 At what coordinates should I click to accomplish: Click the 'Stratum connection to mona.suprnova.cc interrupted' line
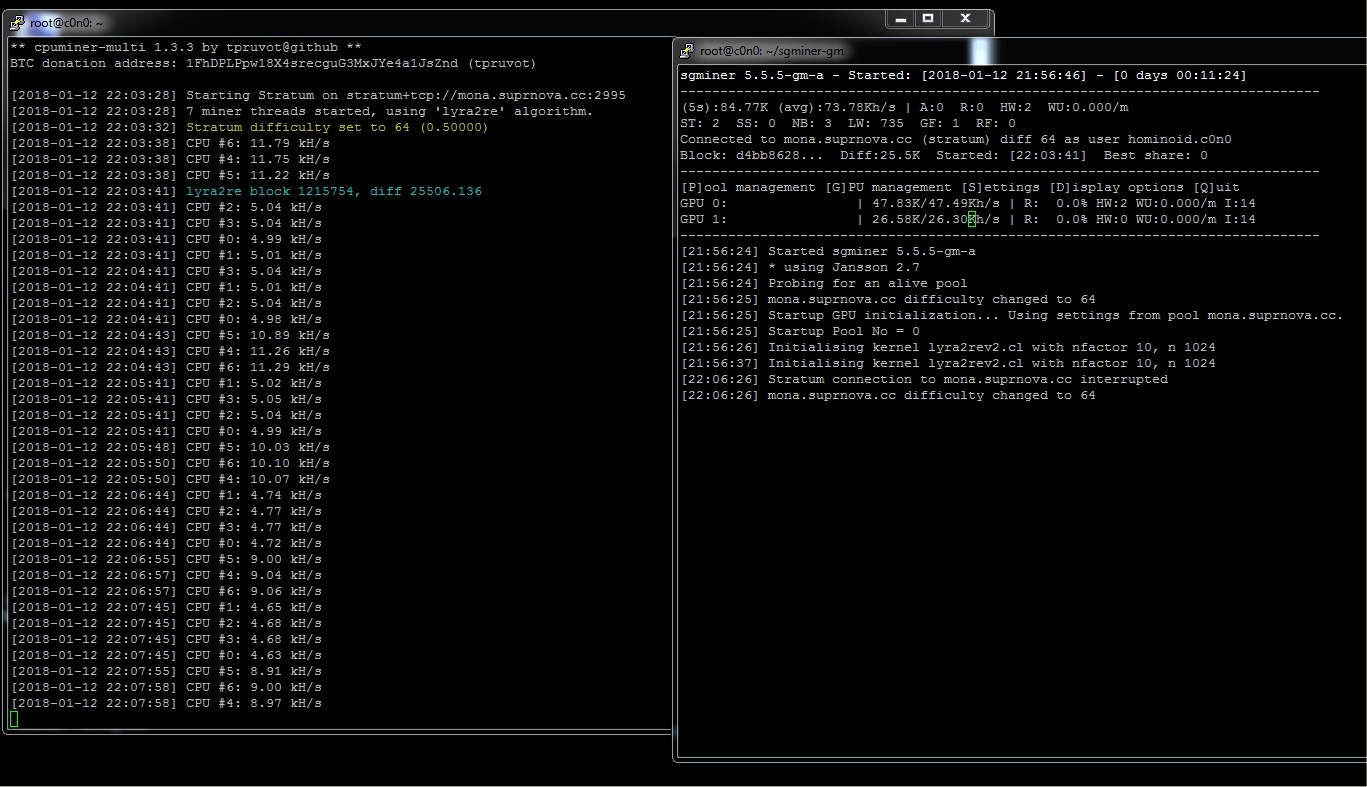click(924, 379)
